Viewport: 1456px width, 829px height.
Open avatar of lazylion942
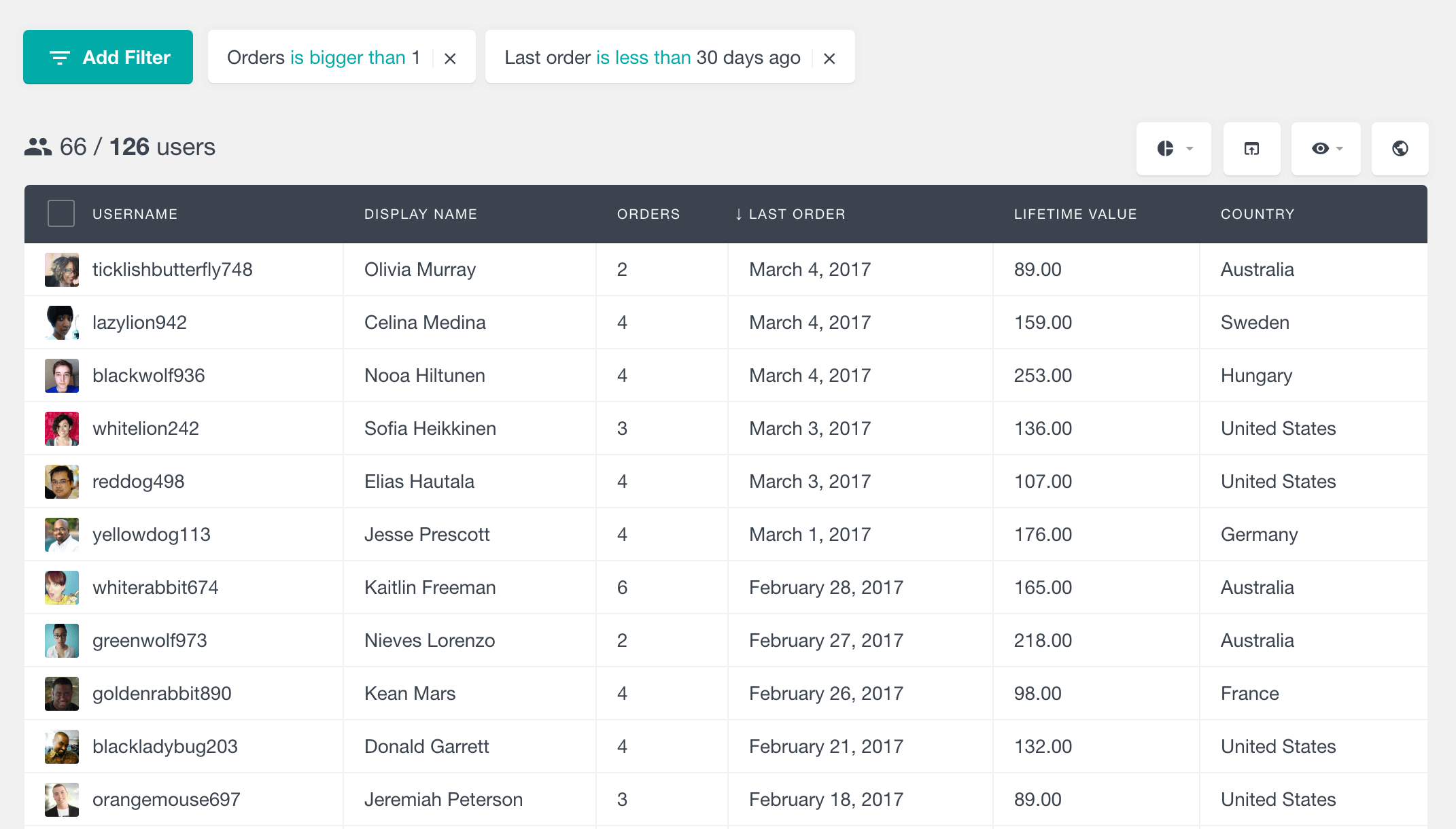[x=62, y=323]
